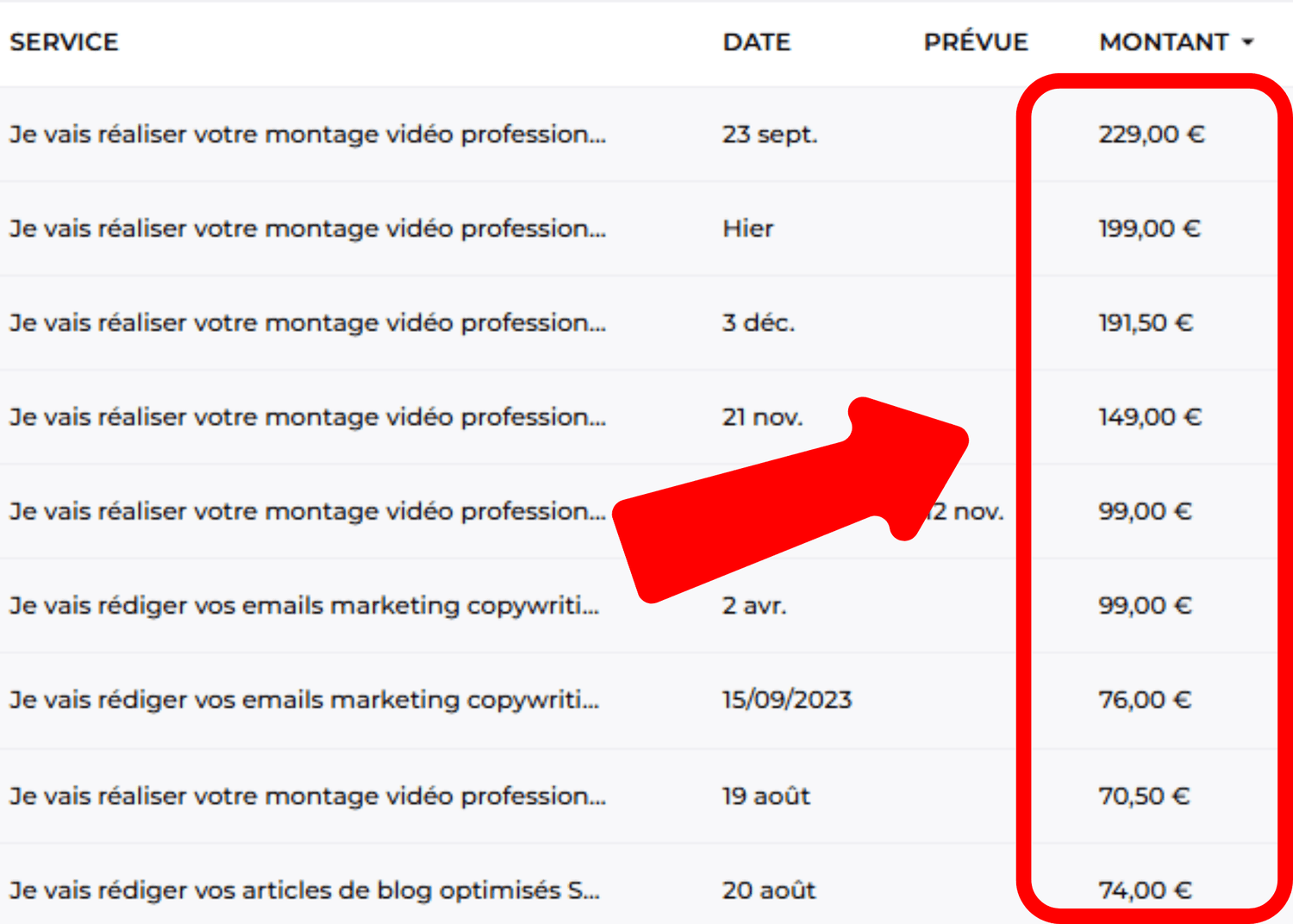Click the SERVICE column header
This screenshot has width=1293, height=924.
point(64,42)
